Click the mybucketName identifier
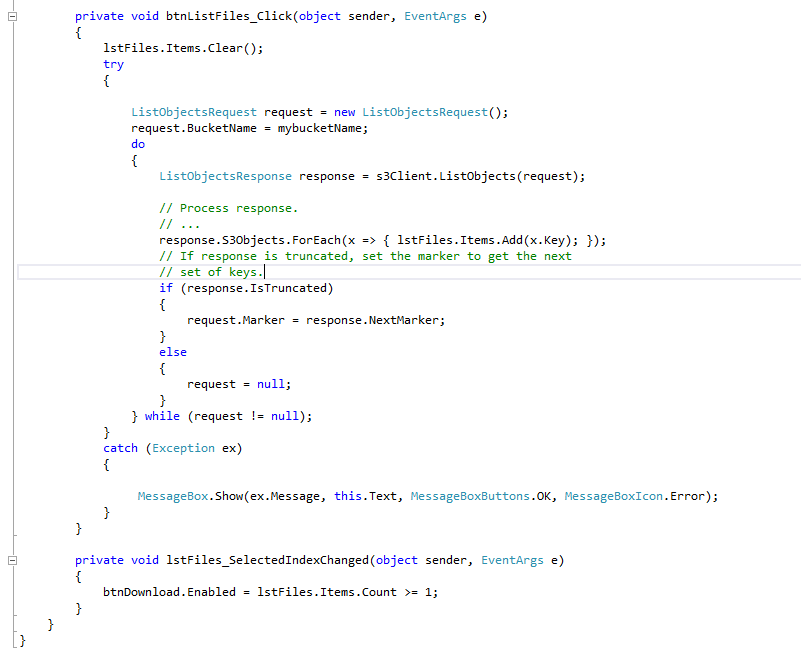The image size is (801, 661). coord(321,128)
